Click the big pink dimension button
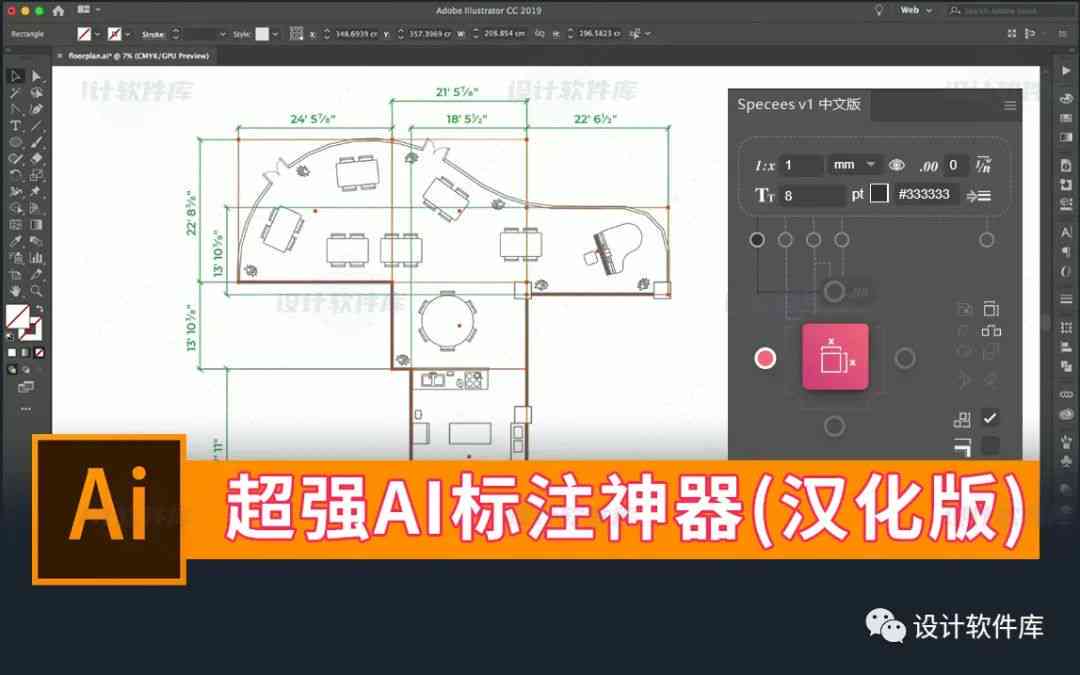Image resolution: width=1080 pixels, height=675 pixels. pos(835,357)
